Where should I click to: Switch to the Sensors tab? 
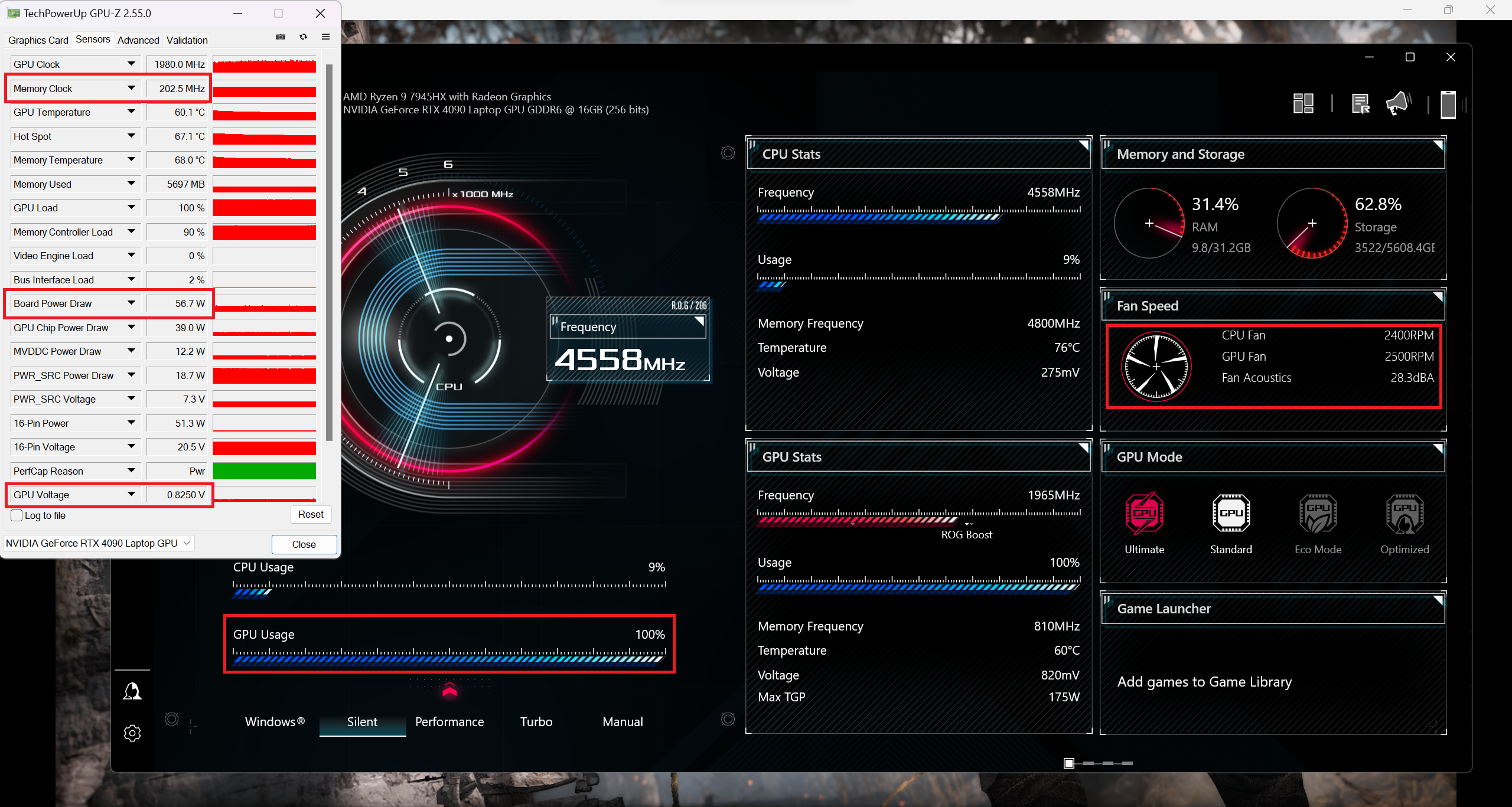pos(93,39)
